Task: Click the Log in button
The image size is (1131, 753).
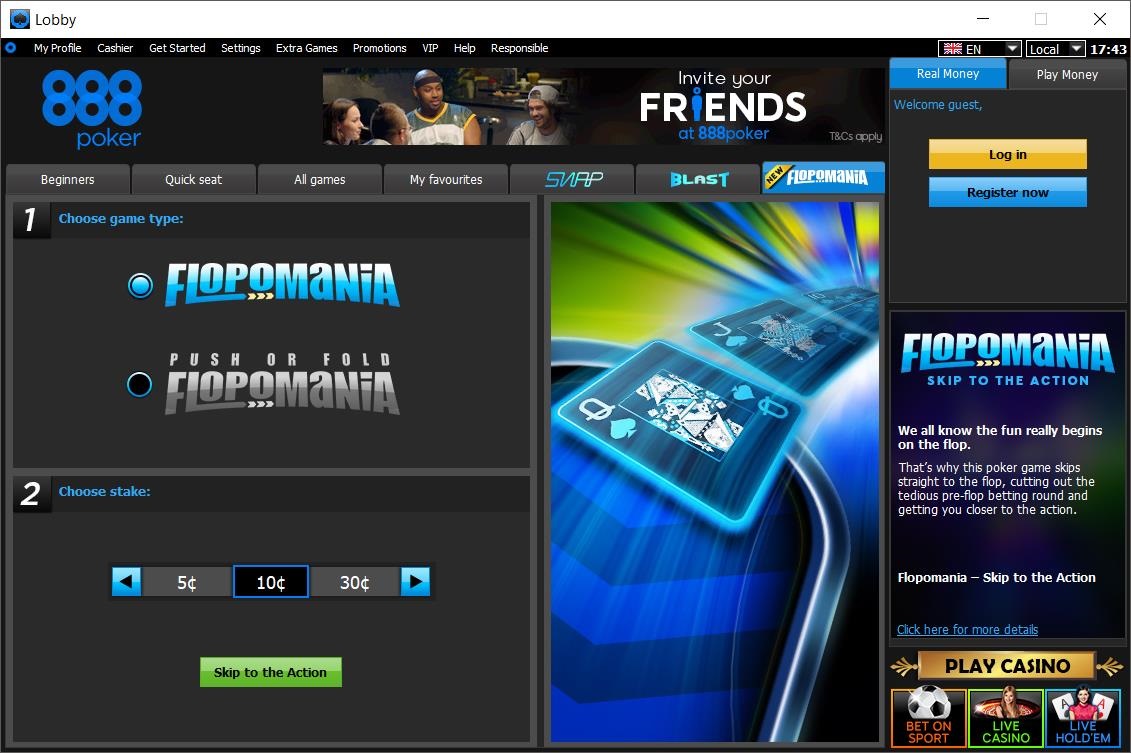Action: point(1008,154)
